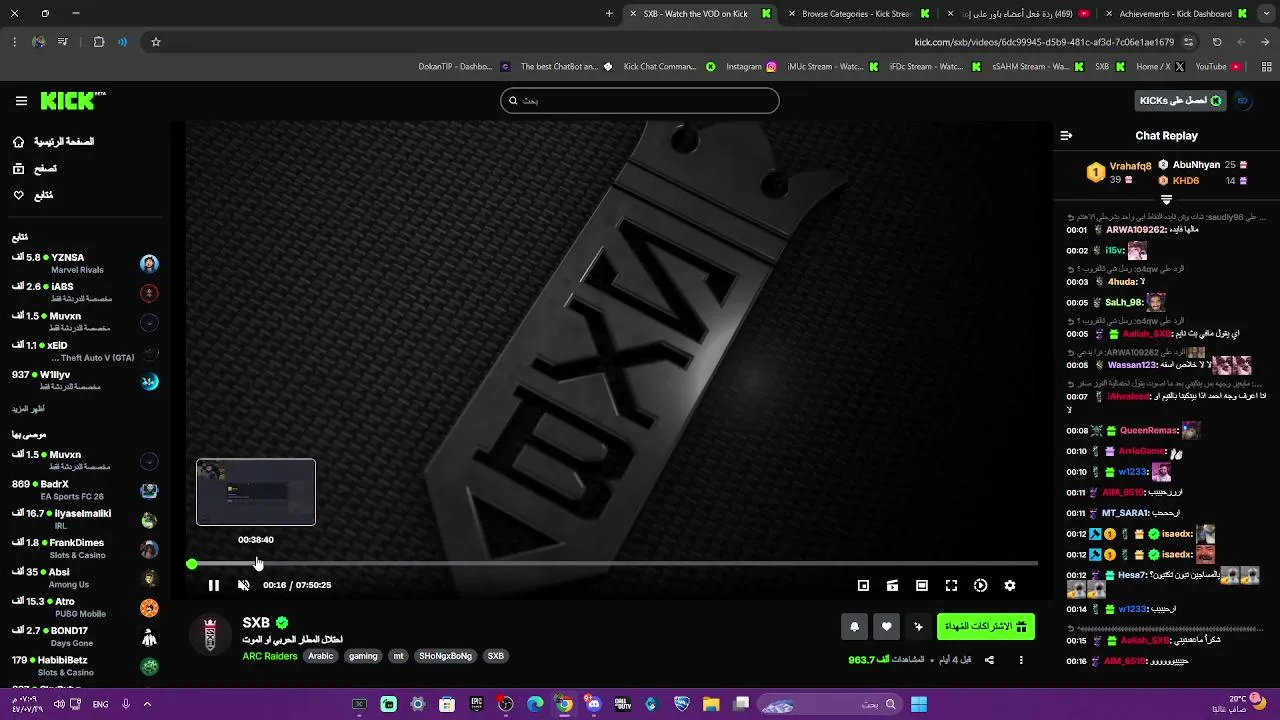The width and height of the screenshot is (1280, 720).
Task: Switch to Achievements Kick Dashboard tab
Action: click(1174, 14)
